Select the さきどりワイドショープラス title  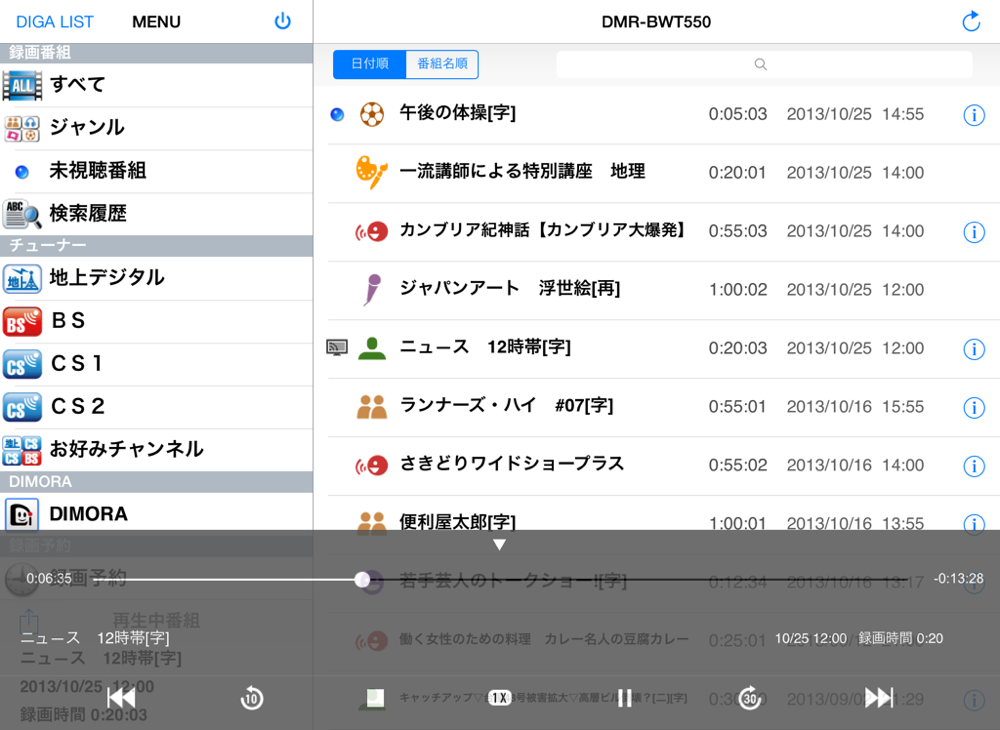pyautogui.click(x=511, y=464)
